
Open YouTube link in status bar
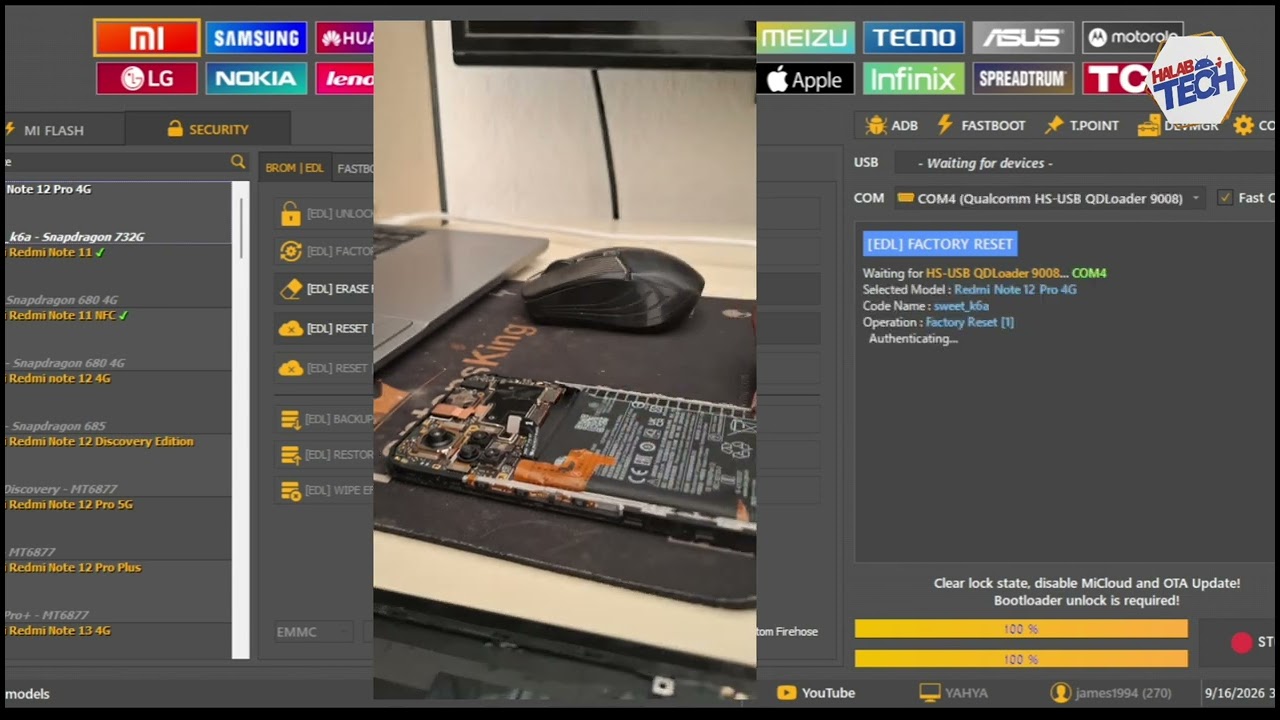point(816,693)
